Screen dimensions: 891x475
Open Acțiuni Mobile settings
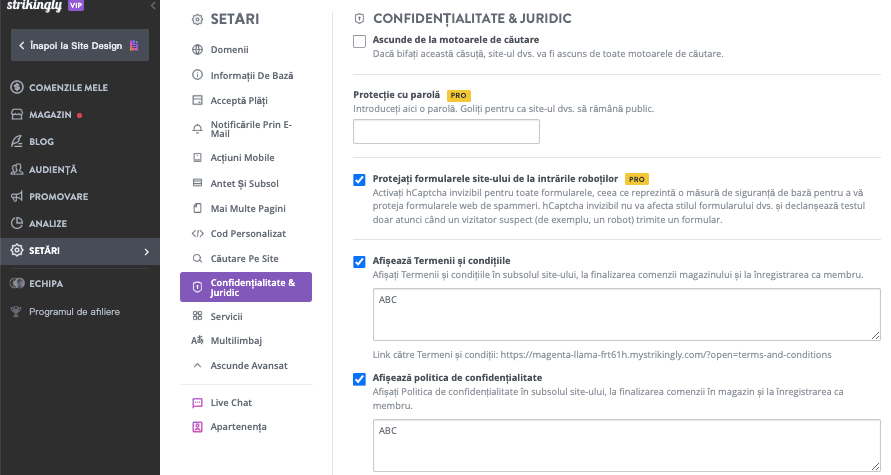(243, 157)
